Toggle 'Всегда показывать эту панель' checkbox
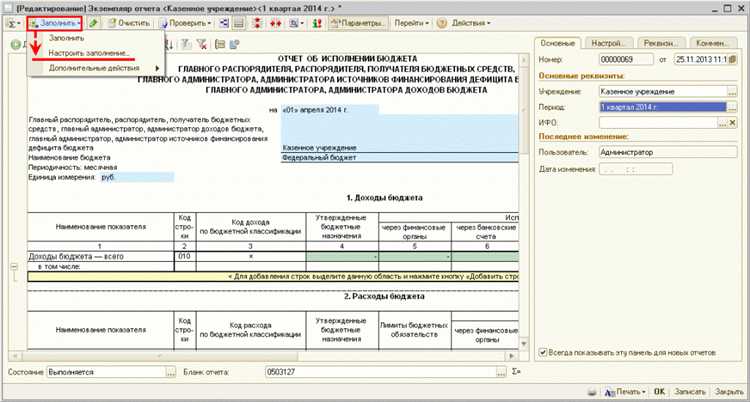The image size is (750, 402). pyautogui.click(x=542, y=352)
